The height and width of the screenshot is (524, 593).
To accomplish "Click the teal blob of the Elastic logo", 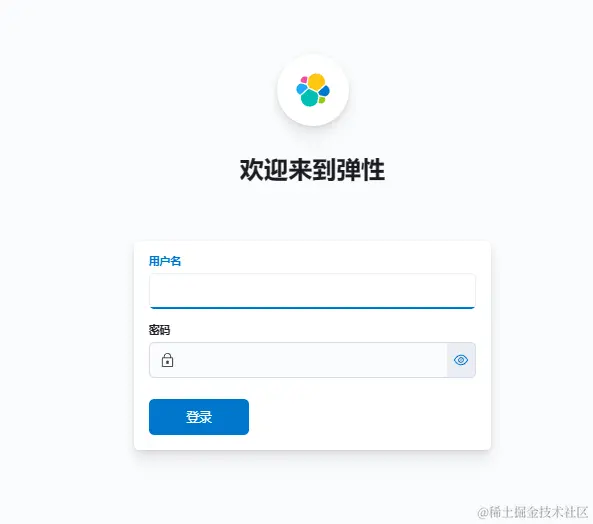I will tap(310, 98).
